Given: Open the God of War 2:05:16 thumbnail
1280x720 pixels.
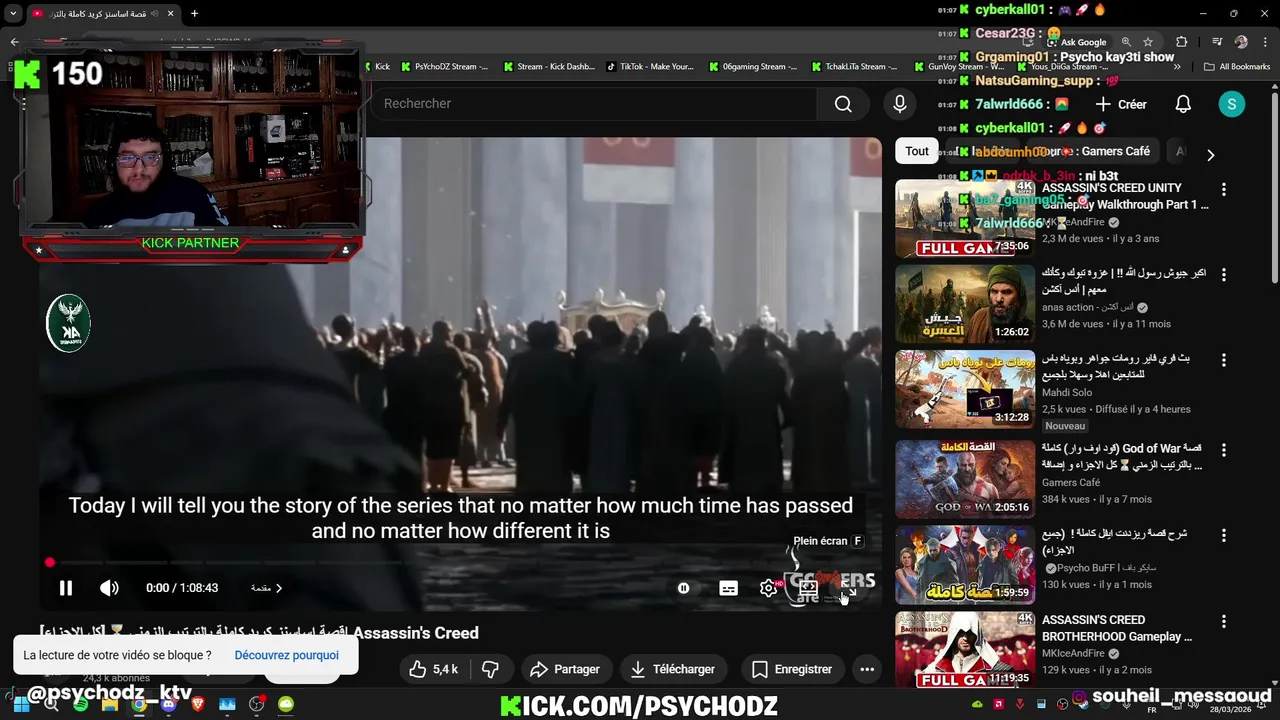Looking at the screenshot, I should 965,479.
